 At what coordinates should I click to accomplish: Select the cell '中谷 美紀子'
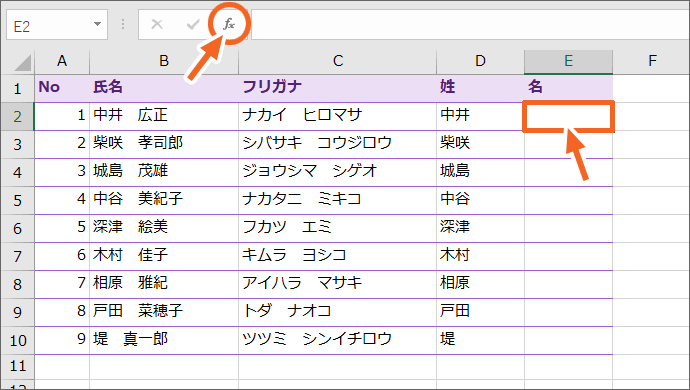(x=164, y=200)
